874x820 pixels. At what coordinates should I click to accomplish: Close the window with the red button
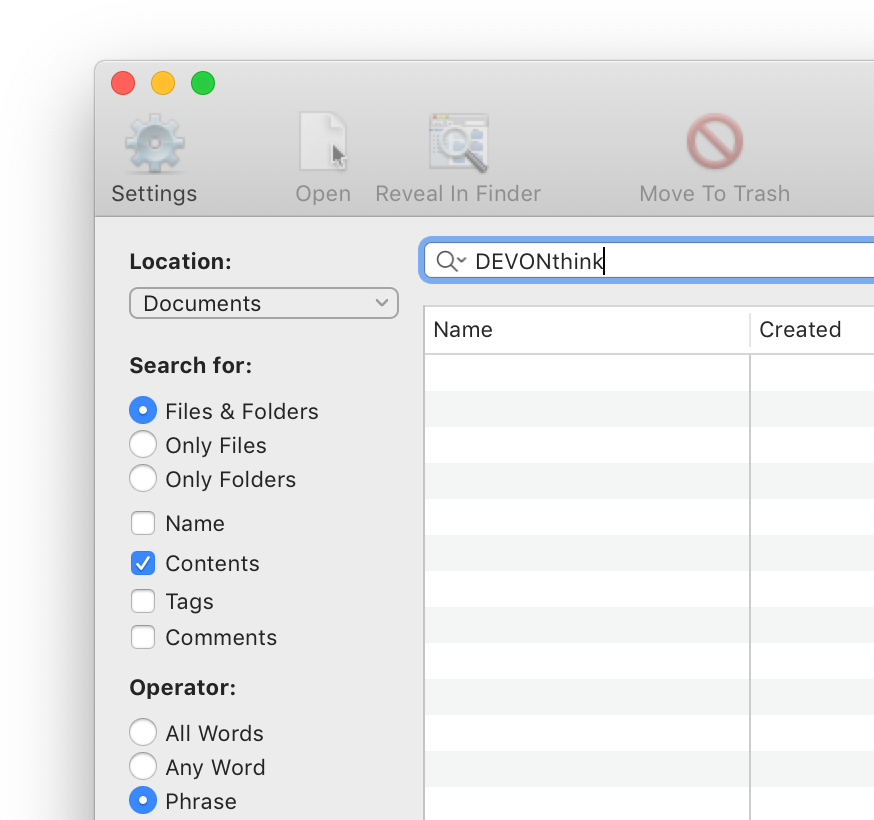[123, 84]
